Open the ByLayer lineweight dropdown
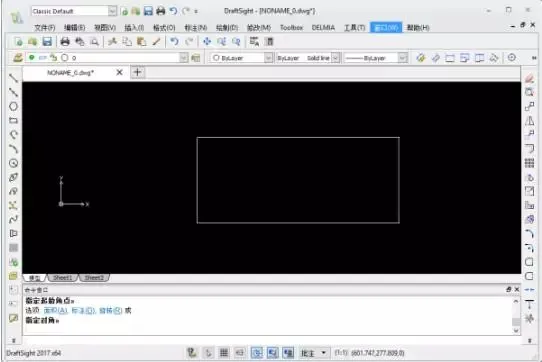 (x=402, y=58)
